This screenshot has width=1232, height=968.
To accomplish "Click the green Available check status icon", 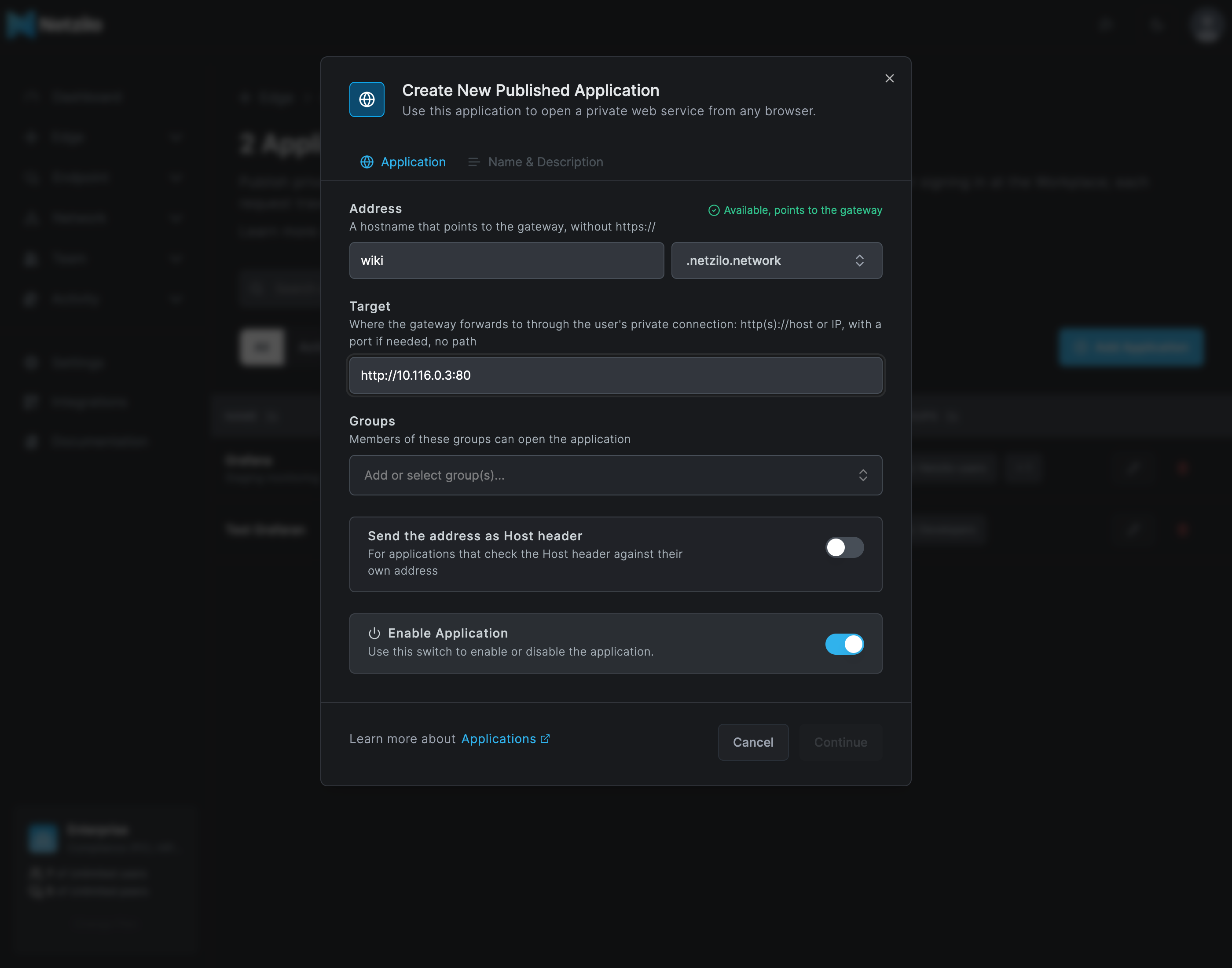I will (714, 210).
